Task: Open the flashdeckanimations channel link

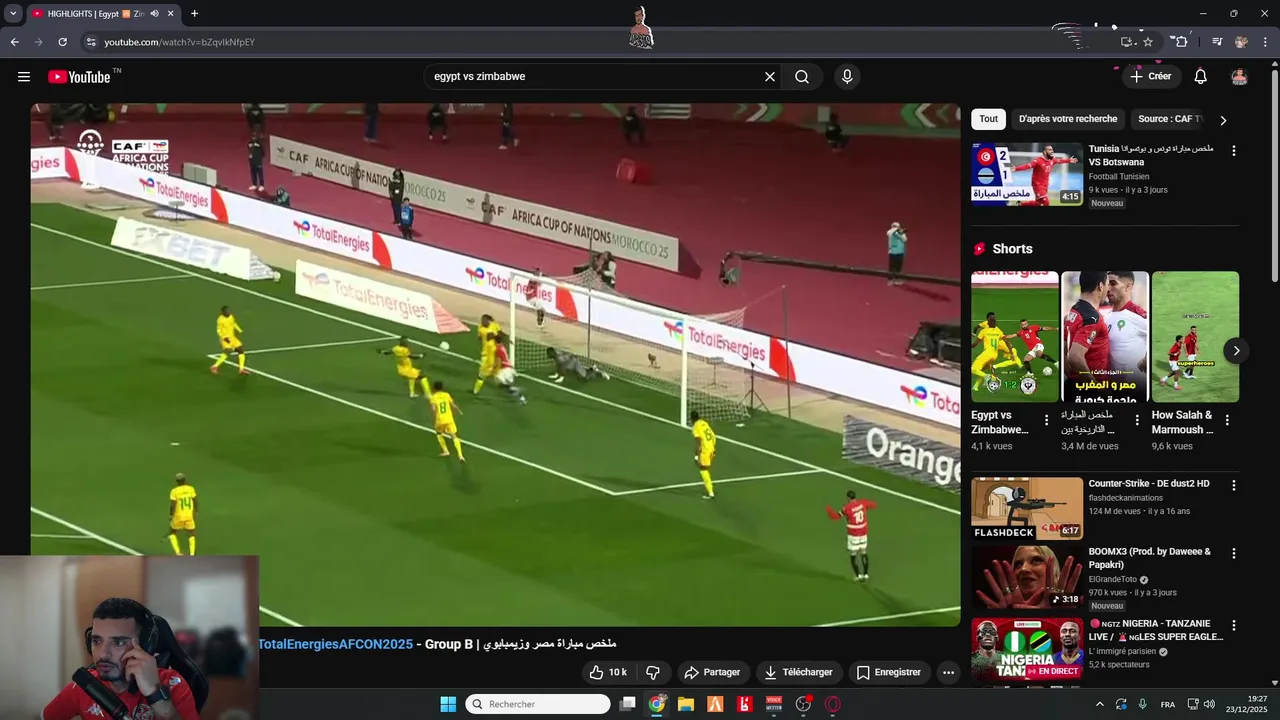Action: (x=1125, y=498)
